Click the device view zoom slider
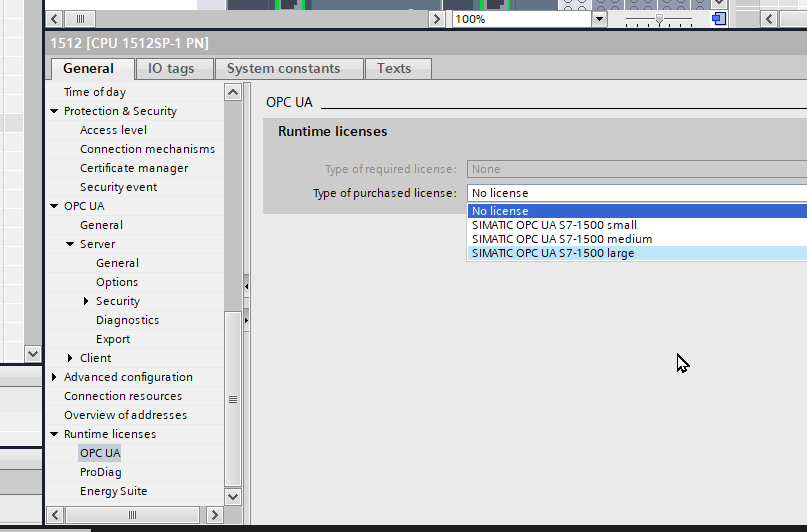The image size is (807, 532). tap(659, 20)
